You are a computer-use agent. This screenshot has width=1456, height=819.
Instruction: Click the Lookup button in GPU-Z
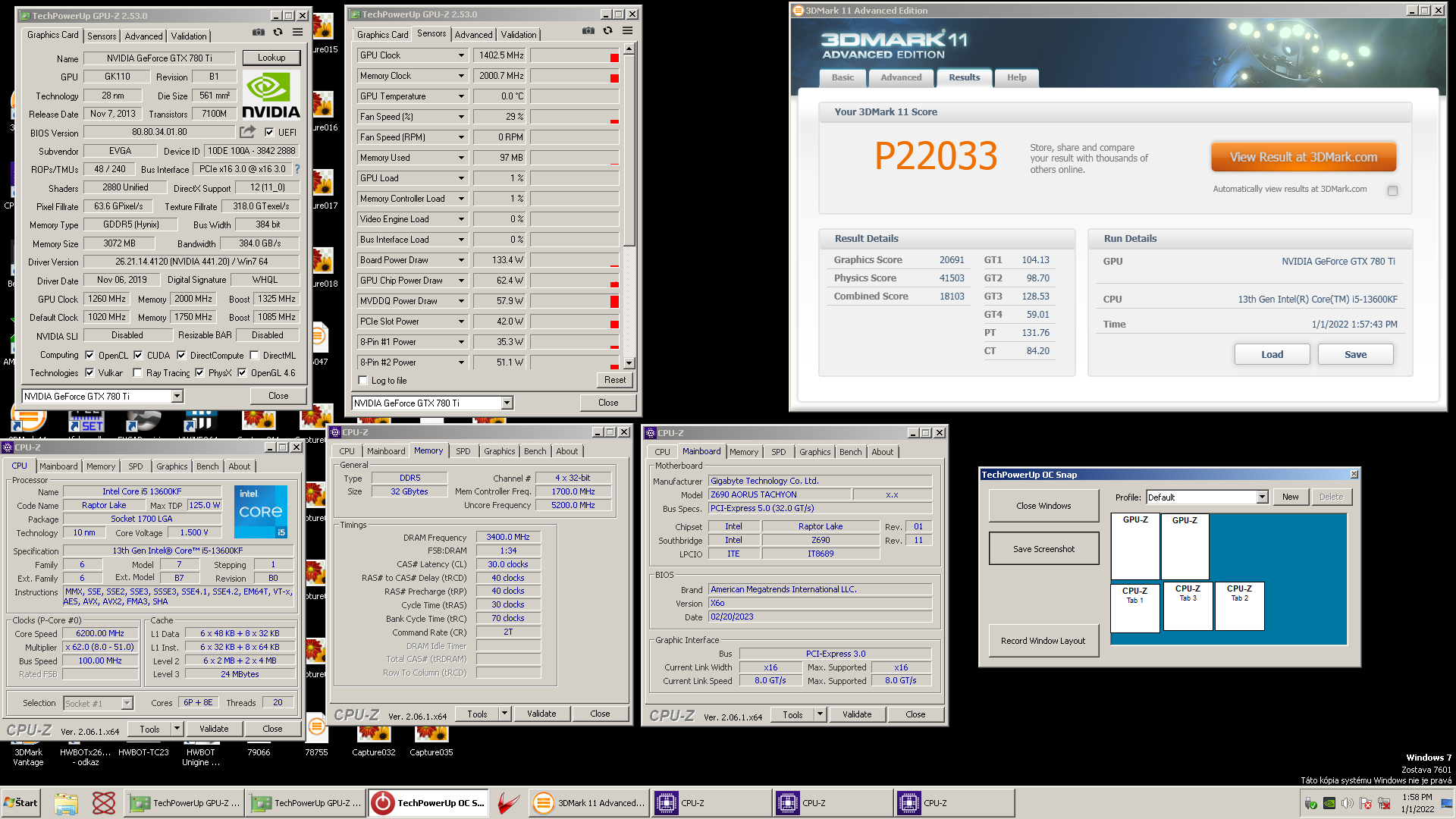[271, 58]
